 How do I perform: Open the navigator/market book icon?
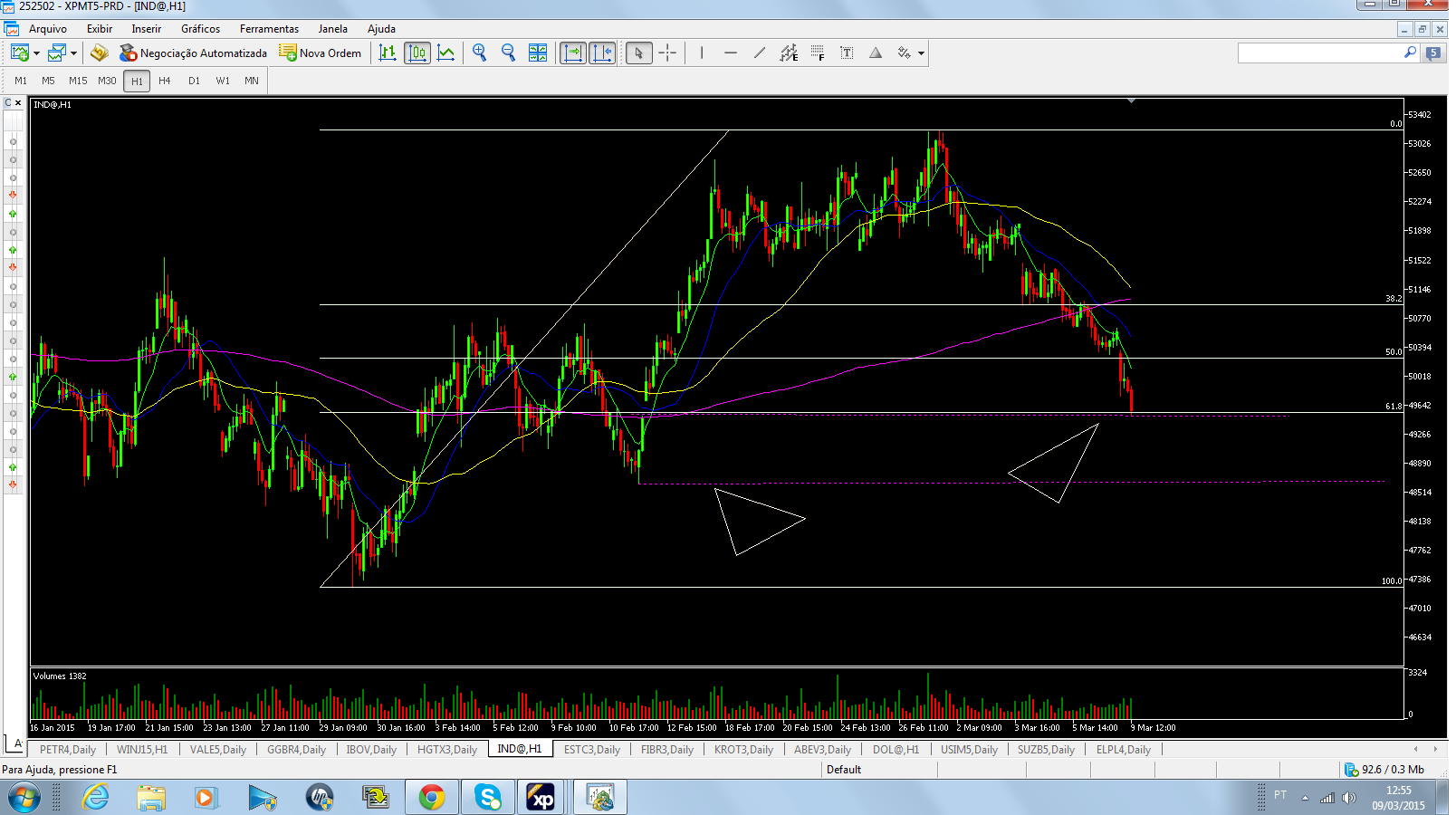pyautogui.click(x=100, y=53)
